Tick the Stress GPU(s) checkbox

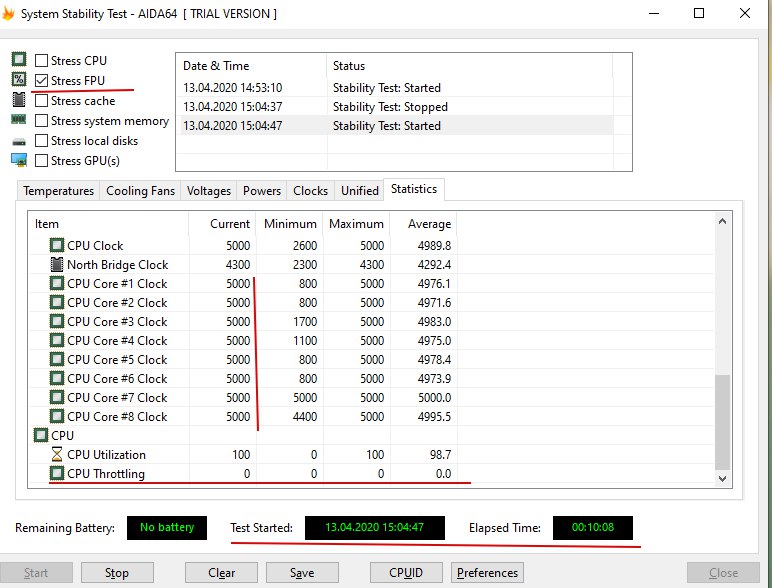tap(41, 161)
